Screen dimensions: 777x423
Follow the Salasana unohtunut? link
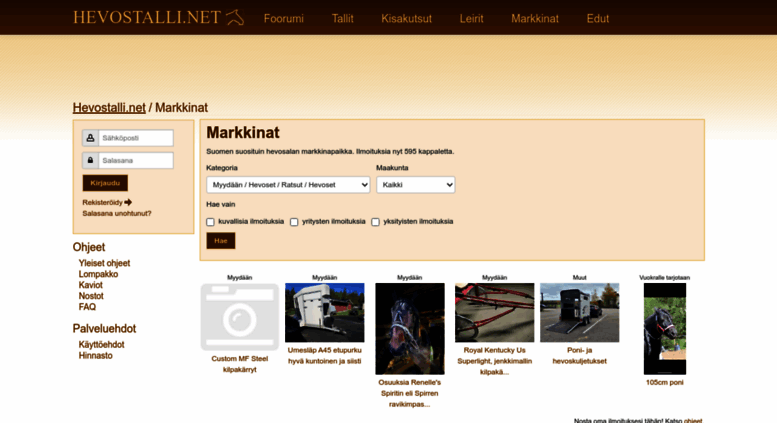point(117,213)
